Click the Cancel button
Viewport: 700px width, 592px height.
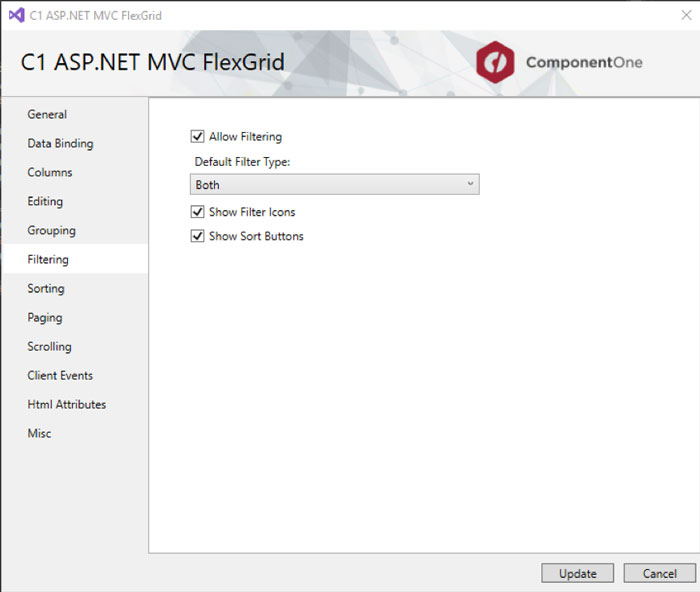point(659,573)
